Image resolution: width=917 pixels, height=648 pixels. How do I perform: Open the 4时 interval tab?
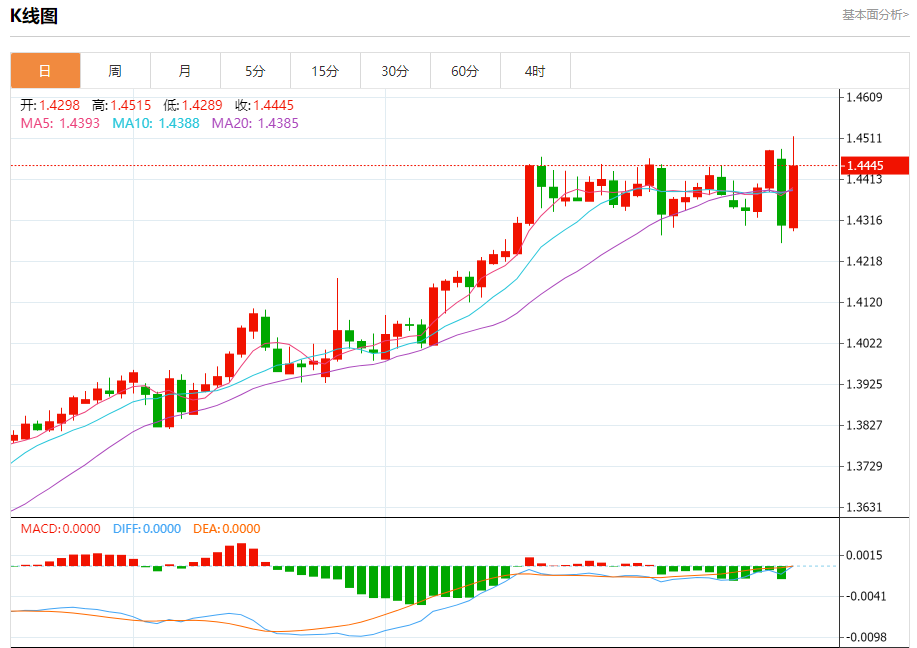(535, 71)
